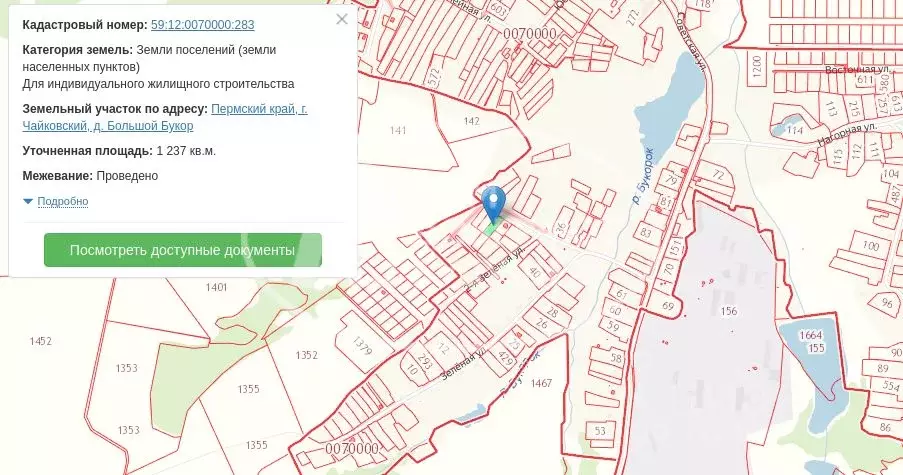
Task: Select parcel 100 on map
Action: pos(871,246)
